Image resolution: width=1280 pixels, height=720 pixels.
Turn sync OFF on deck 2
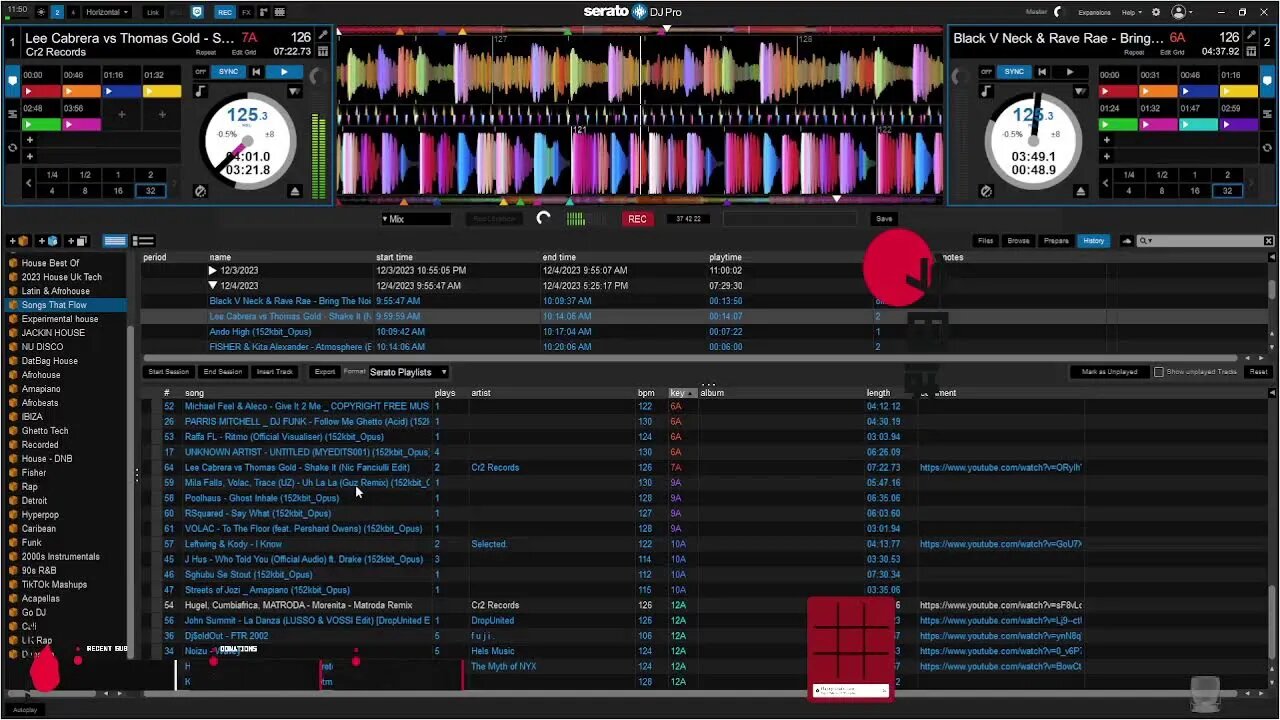[987, 72]
